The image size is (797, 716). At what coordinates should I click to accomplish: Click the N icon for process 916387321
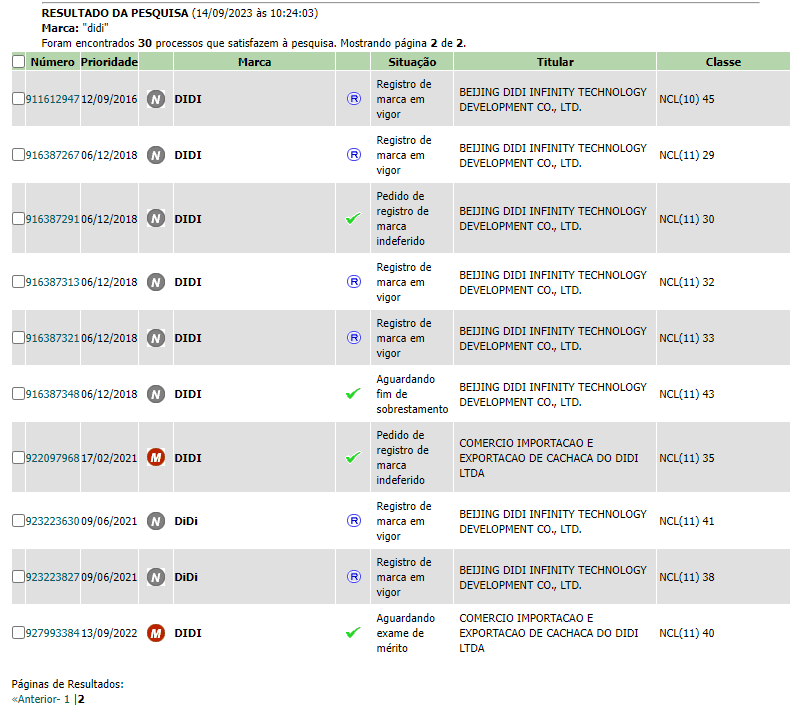[156, 338]
